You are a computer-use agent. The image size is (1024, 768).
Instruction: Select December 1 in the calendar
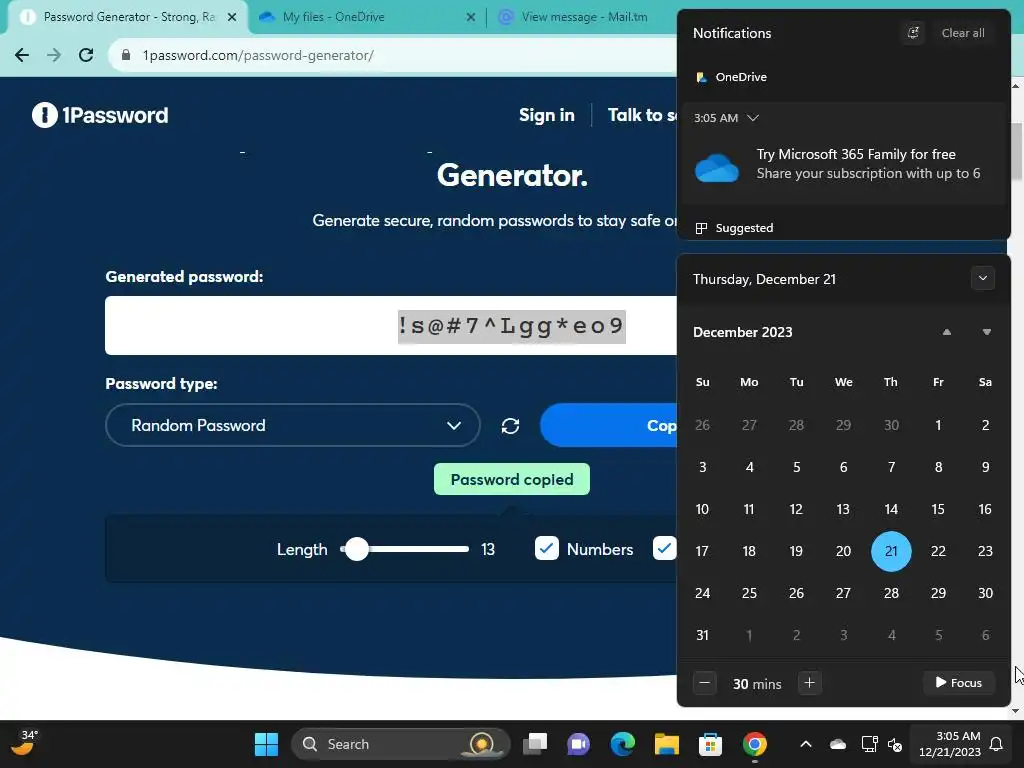click(938, 425)
